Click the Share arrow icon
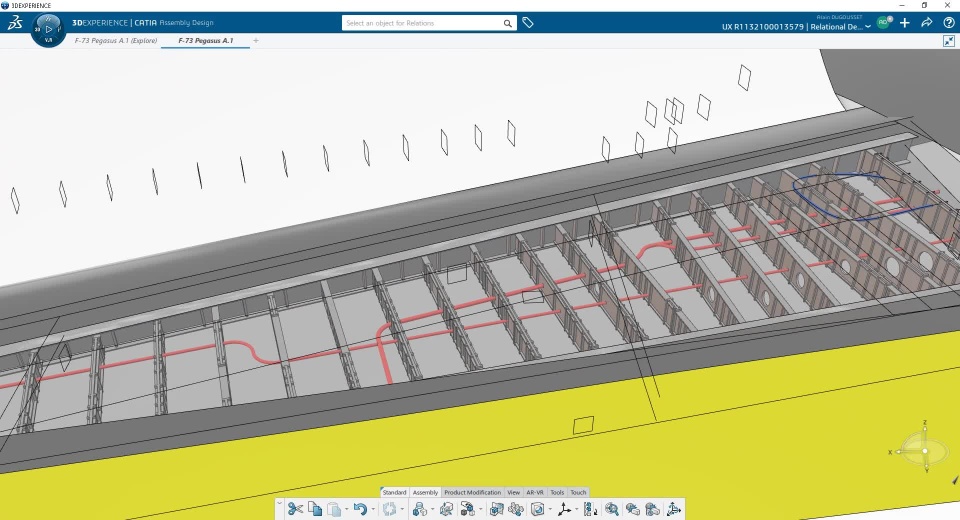960x520 pixels. pyautogui.click(x=926, y=23)
